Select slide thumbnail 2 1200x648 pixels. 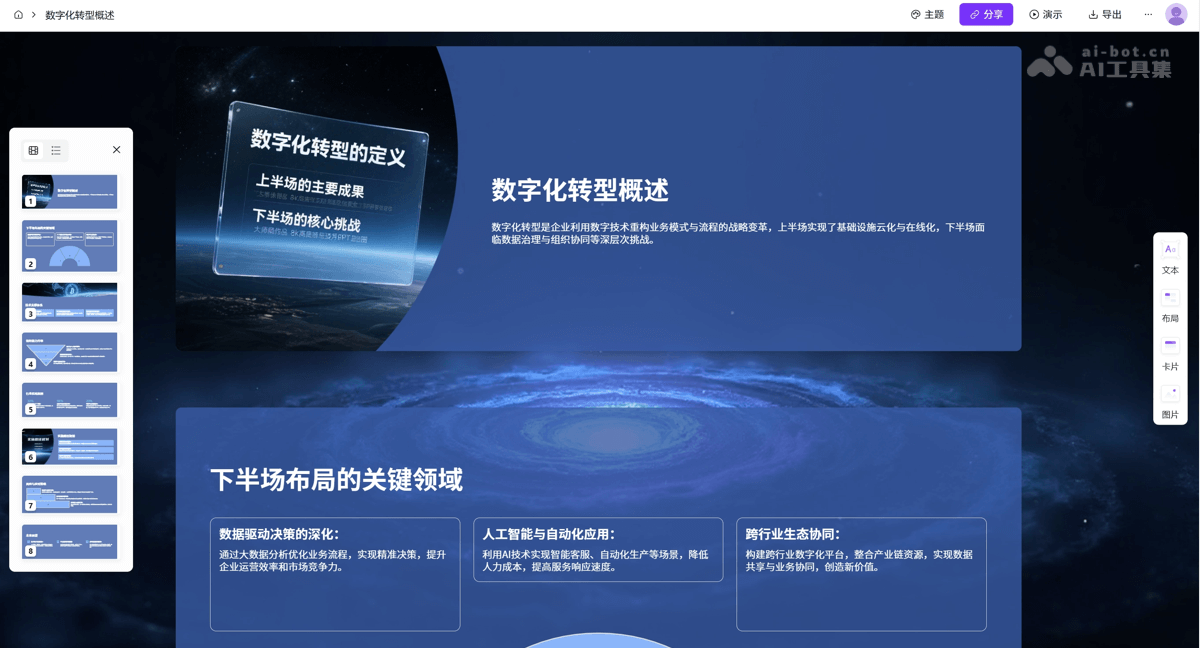[70, 246]
